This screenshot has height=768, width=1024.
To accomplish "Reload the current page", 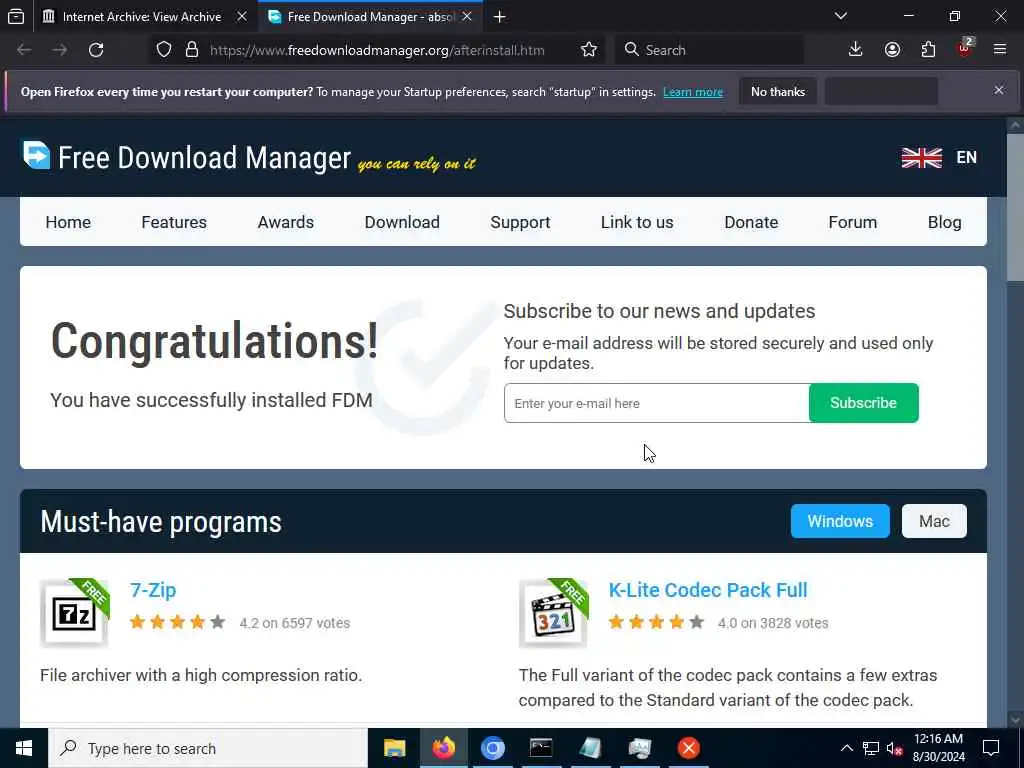I will (x=96, y=50).
